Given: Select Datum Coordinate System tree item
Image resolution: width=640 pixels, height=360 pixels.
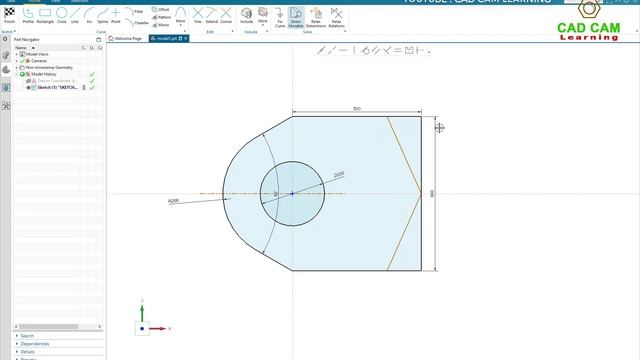Looking at the screenshot, I should coord(57,81).
